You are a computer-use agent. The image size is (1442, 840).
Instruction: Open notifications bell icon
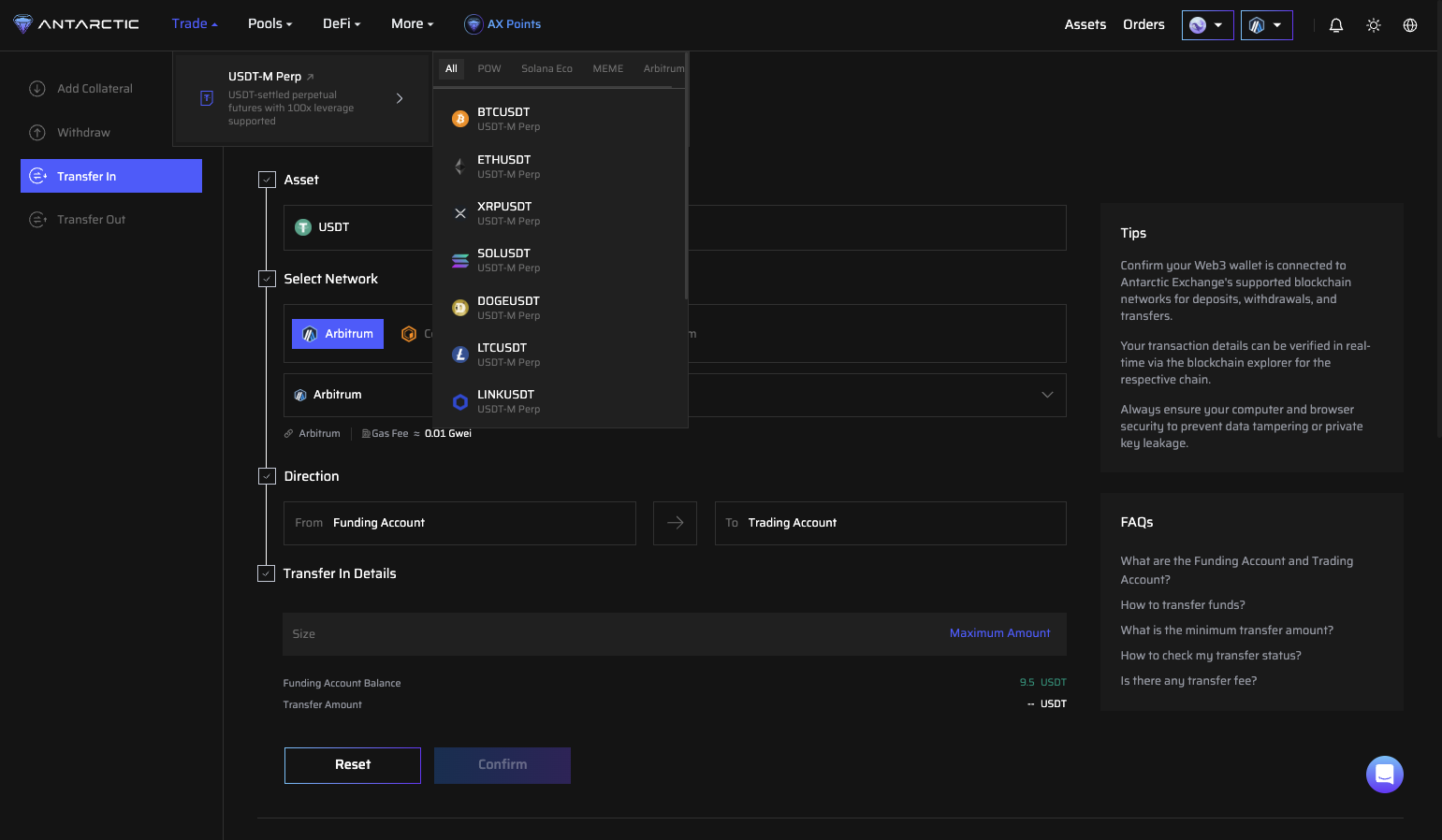(1336, 25)
